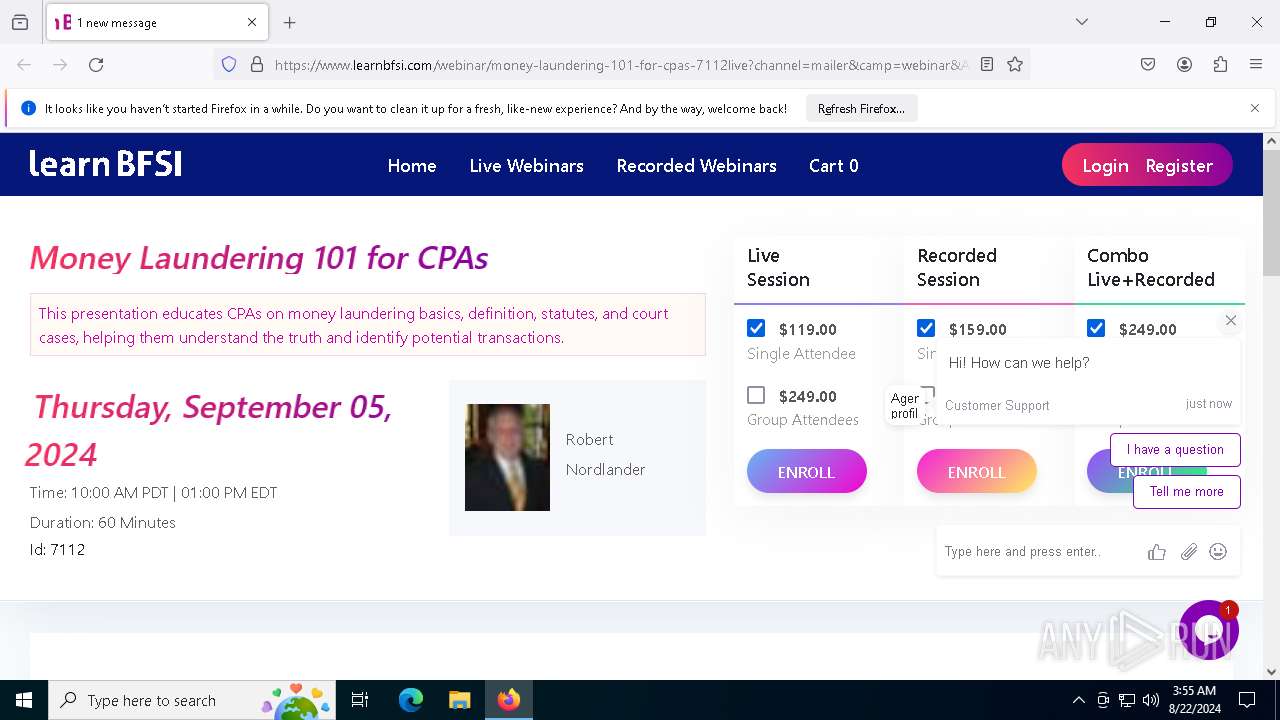Screen dimensions: 1280x720
Task: Uncheck Combo Live+Recorded $249.00 checkbox
Action: (1096, 328)
